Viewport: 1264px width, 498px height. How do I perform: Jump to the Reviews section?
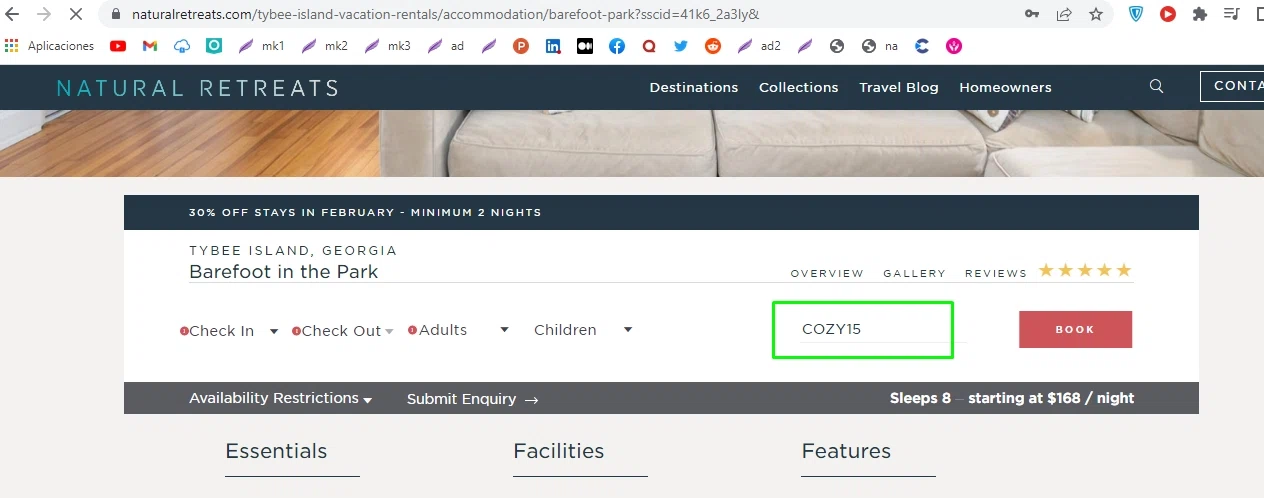[996, 273]
